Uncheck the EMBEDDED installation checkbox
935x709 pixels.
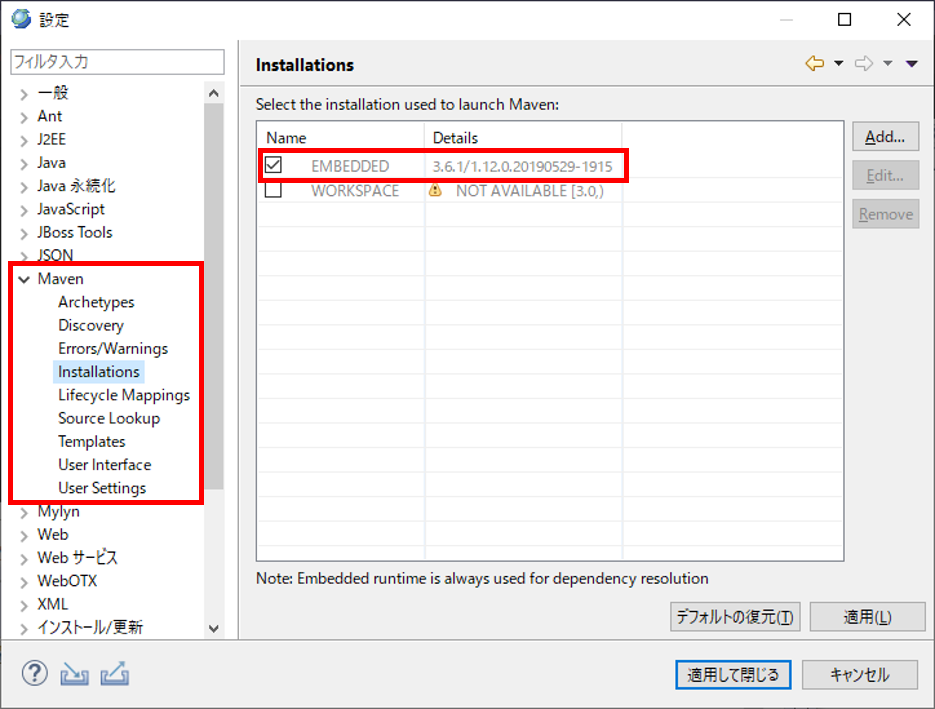click(273, 165)
